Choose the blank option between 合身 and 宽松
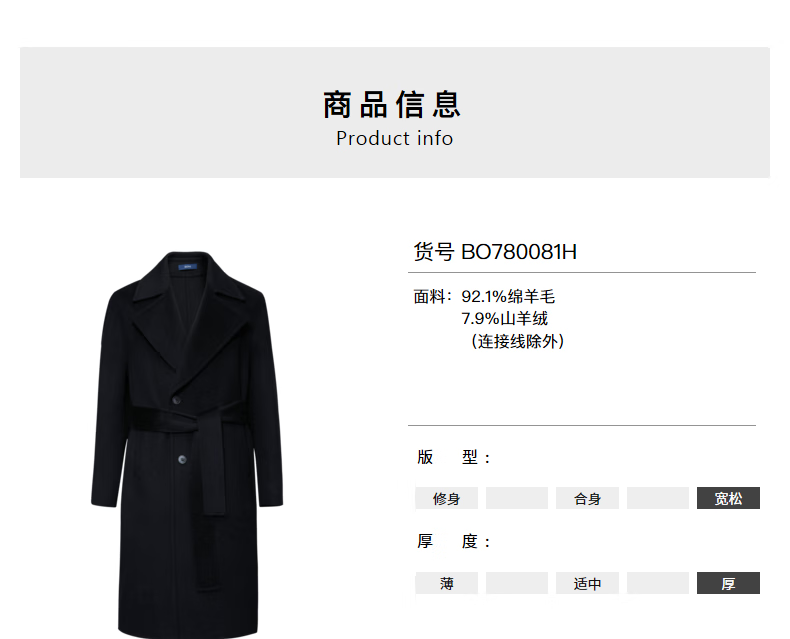Viewport: 790px width, 639px height. click(658, 498)
